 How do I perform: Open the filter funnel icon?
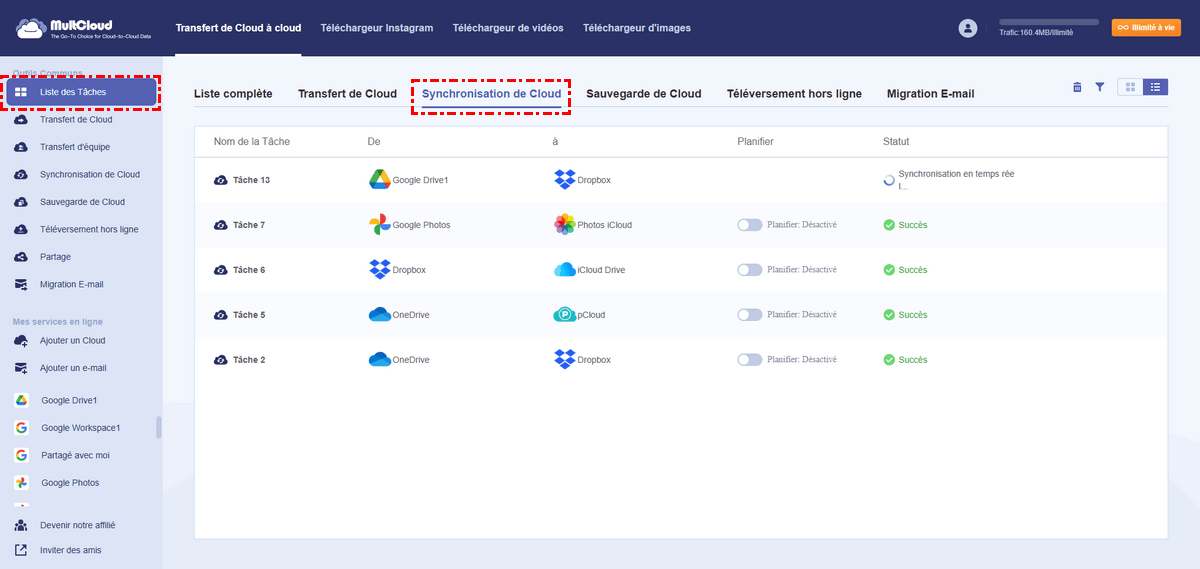coord(1099,87)
